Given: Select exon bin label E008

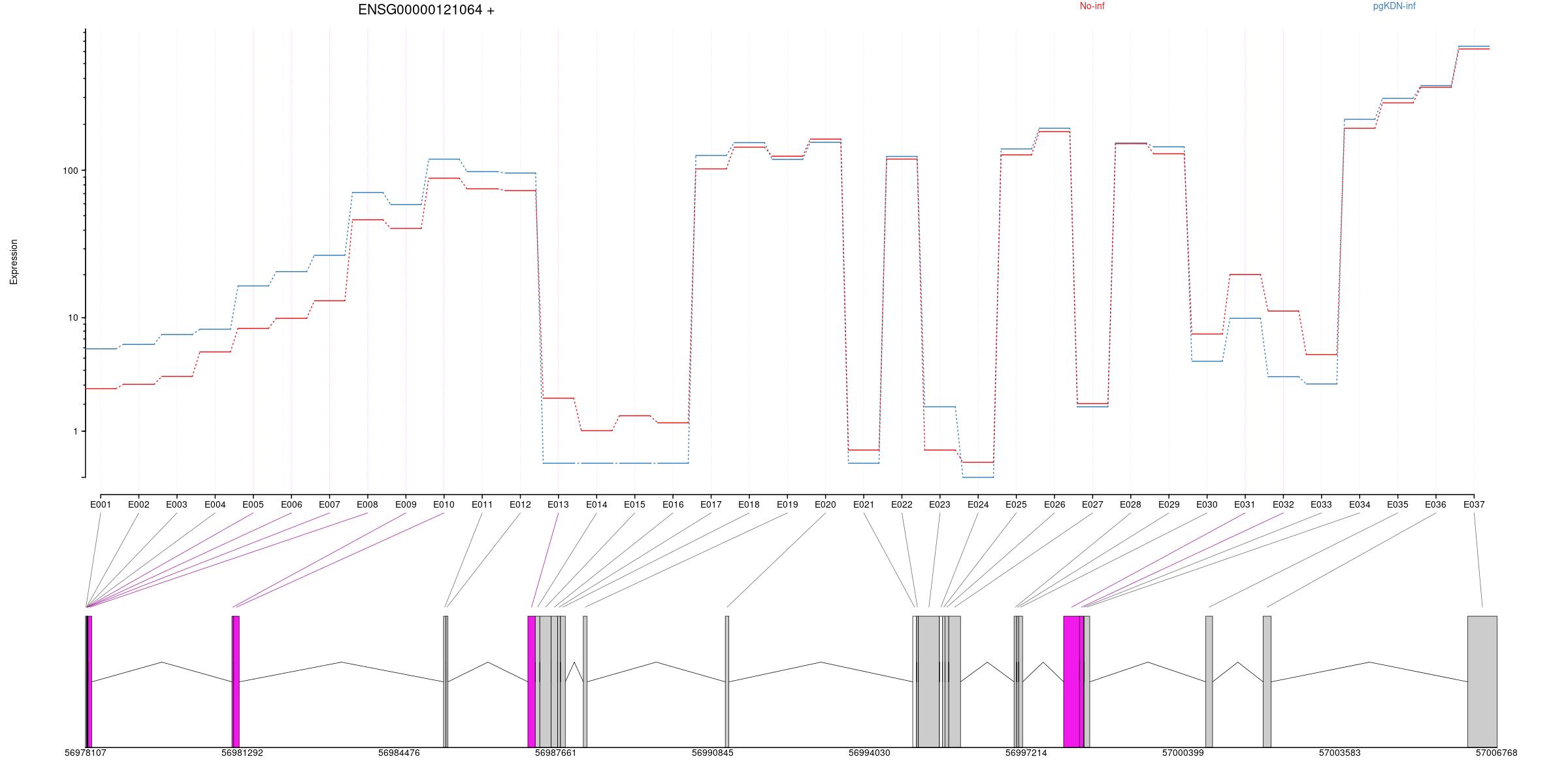Looking at the screenshot, I should tap(367, 504).
